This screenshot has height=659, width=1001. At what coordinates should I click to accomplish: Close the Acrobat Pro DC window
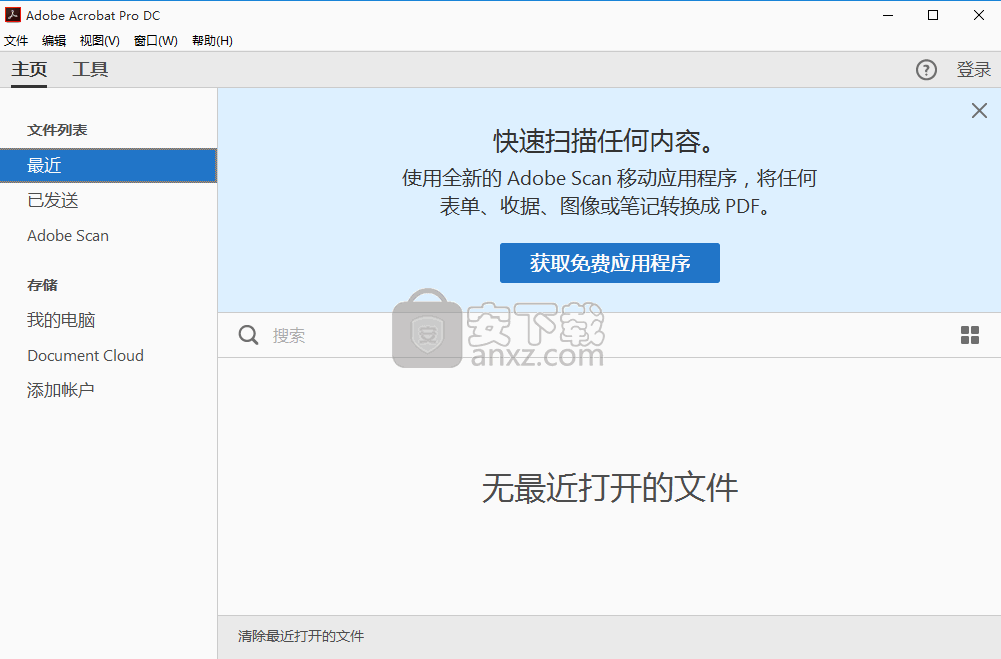(x=979, y=15)
